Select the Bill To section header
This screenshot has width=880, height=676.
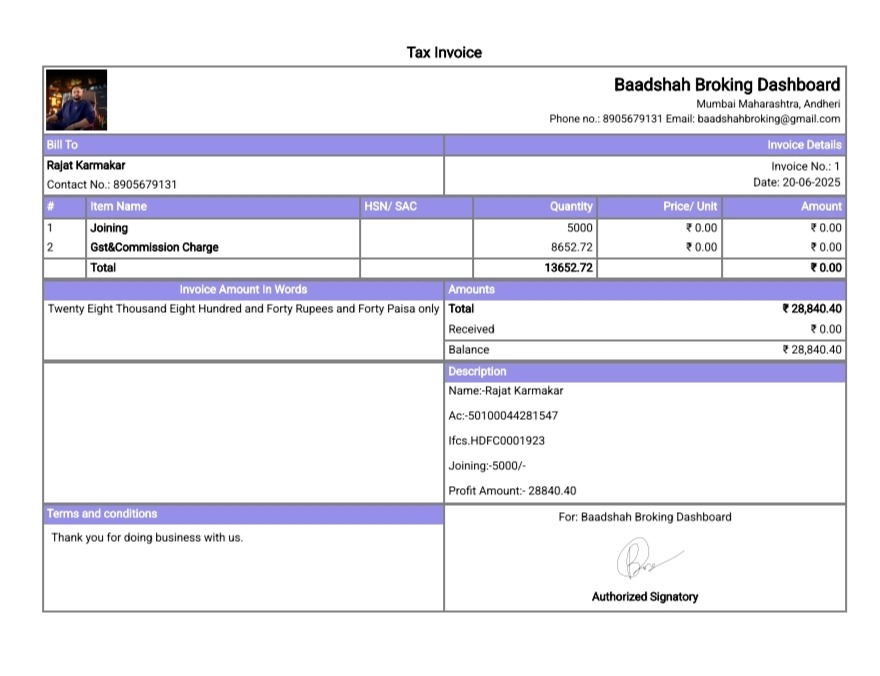(x=62, y=145)
